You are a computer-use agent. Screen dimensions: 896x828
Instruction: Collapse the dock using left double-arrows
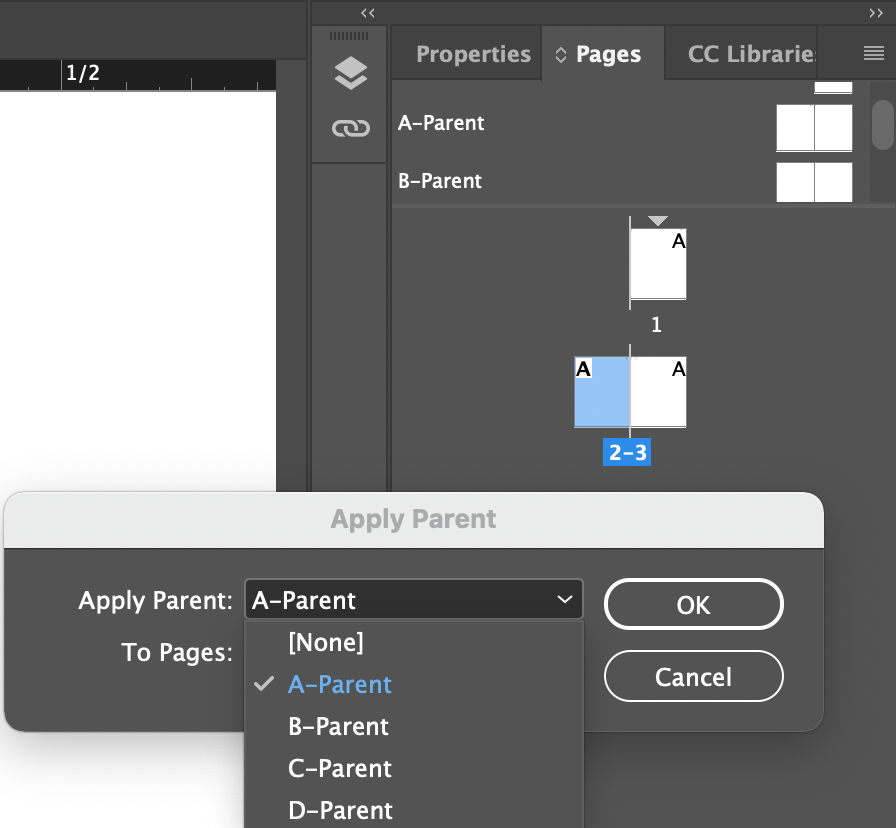(367, 12)
